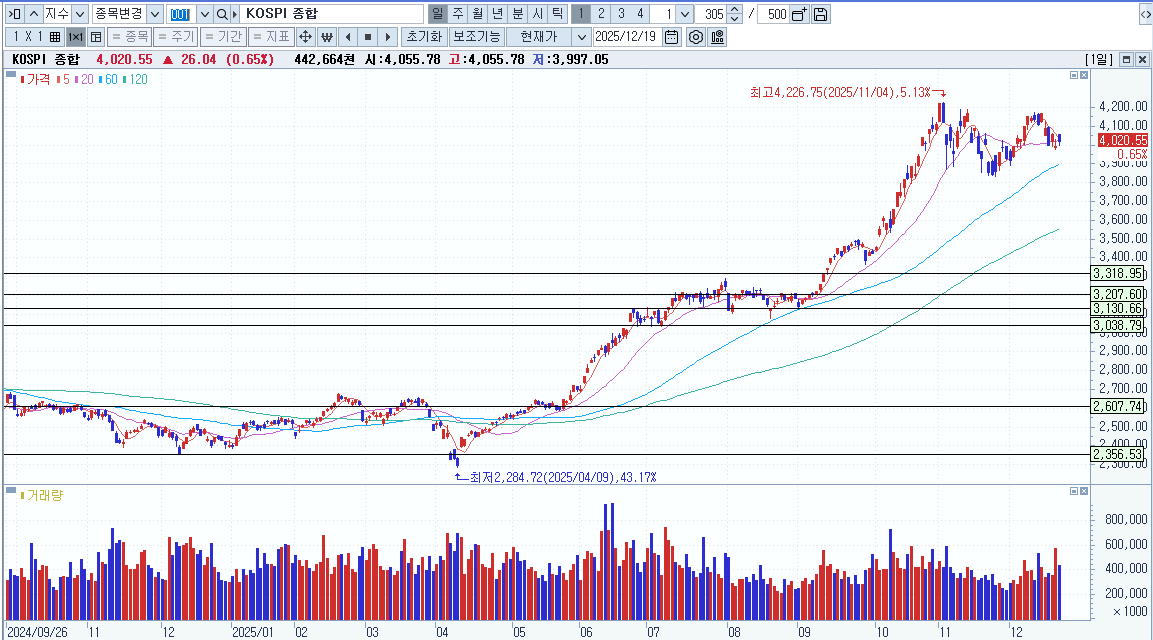The image size is (1153, 640).
Task: Decrease the 305 candle count stepper
Action: tap(735, 18)
